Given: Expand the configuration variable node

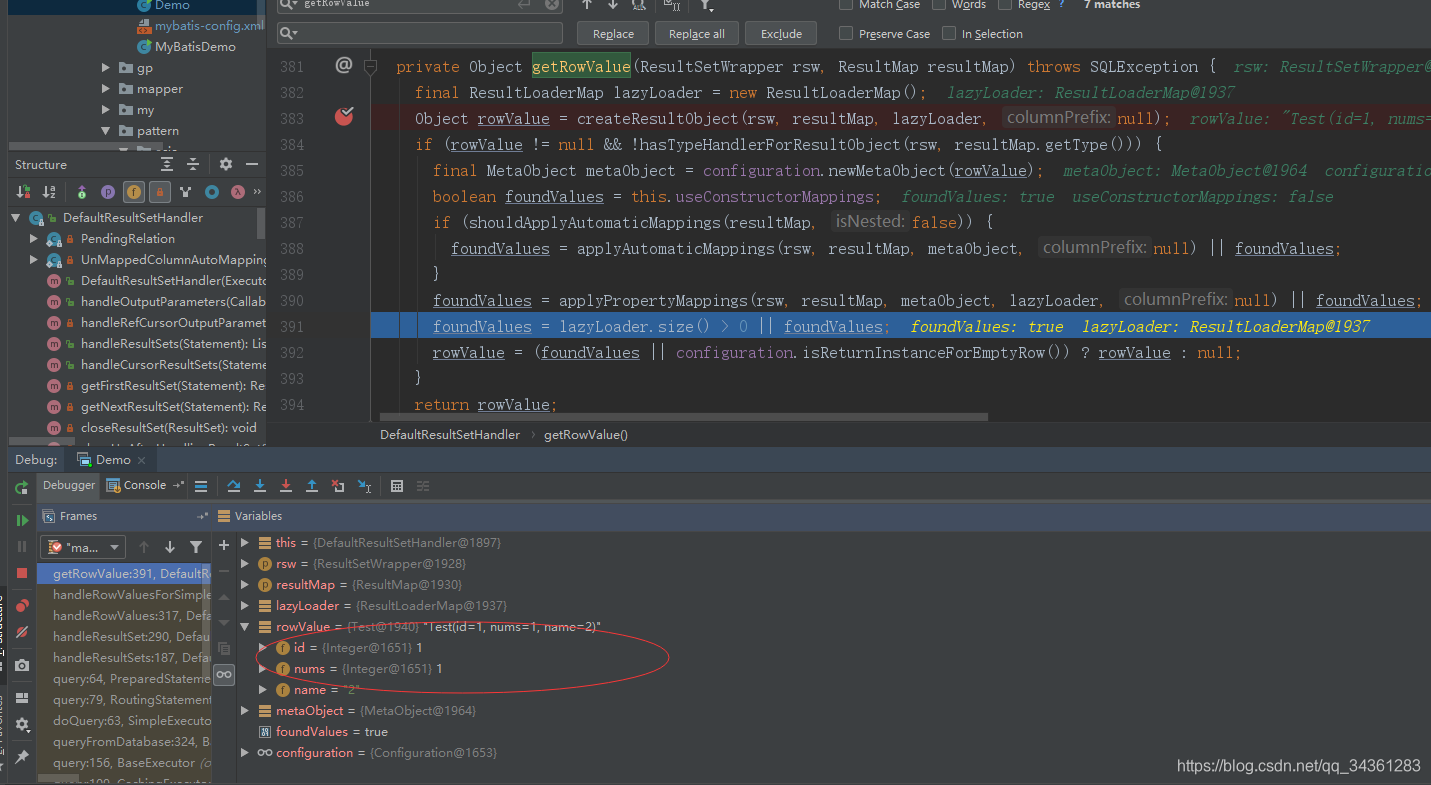Looking at the screenshot, I should [x=245, y=753].
